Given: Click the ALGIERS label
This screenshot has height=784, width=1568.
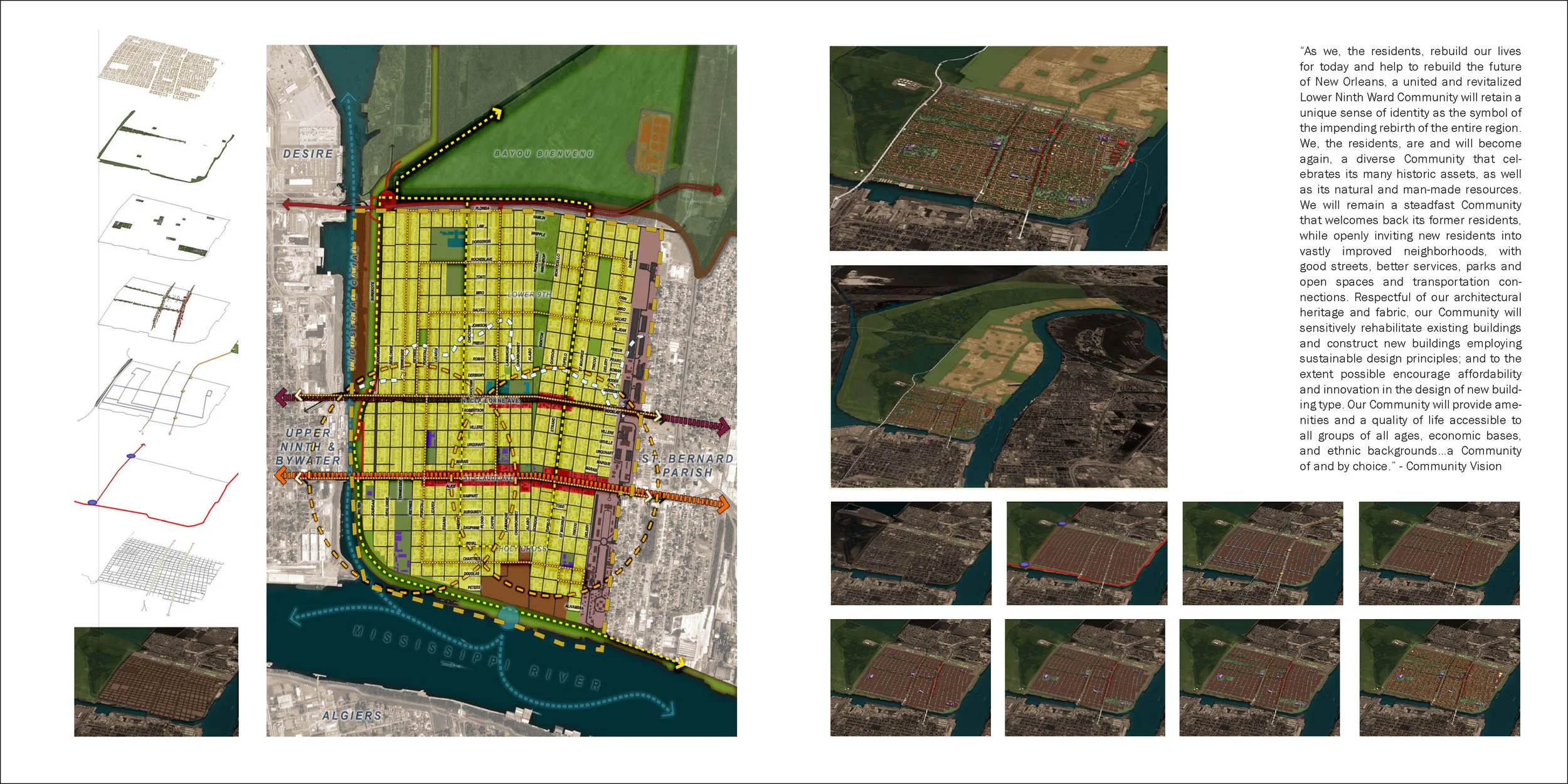Looking at the screenshot, I should click(352, 716).
